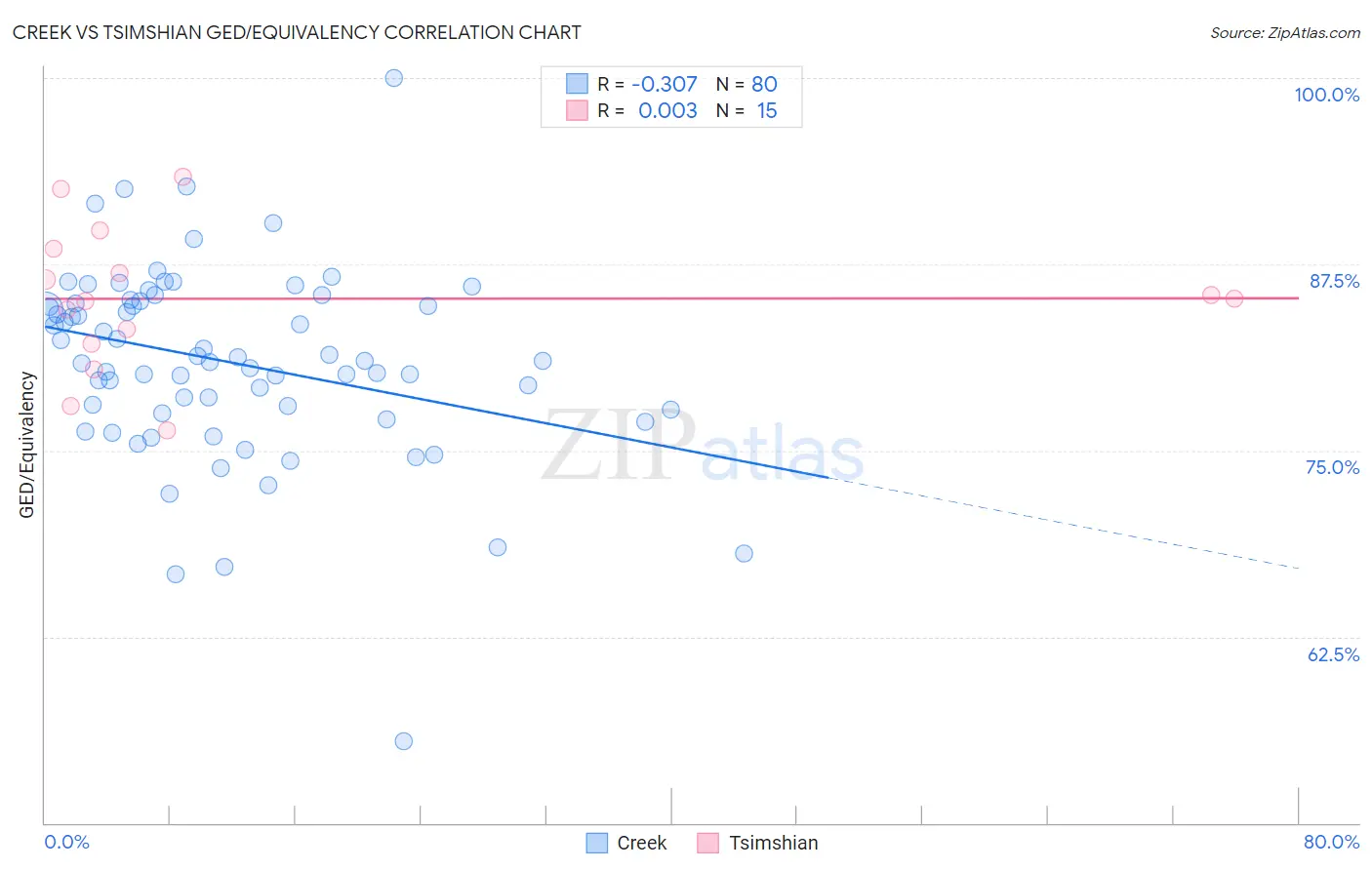Click the 0.0% x-axis label
Screen dimensions: 1372x870
coord(67,842)
